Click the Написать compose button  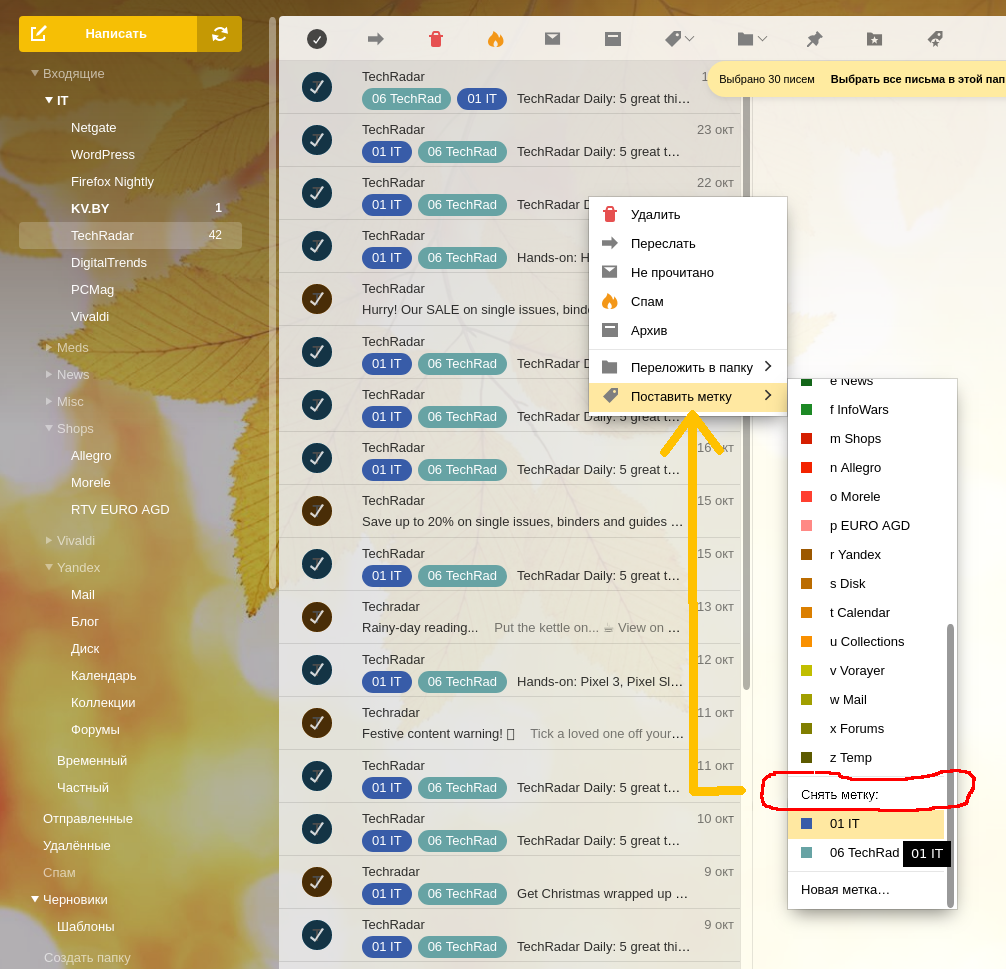(108, 34)
